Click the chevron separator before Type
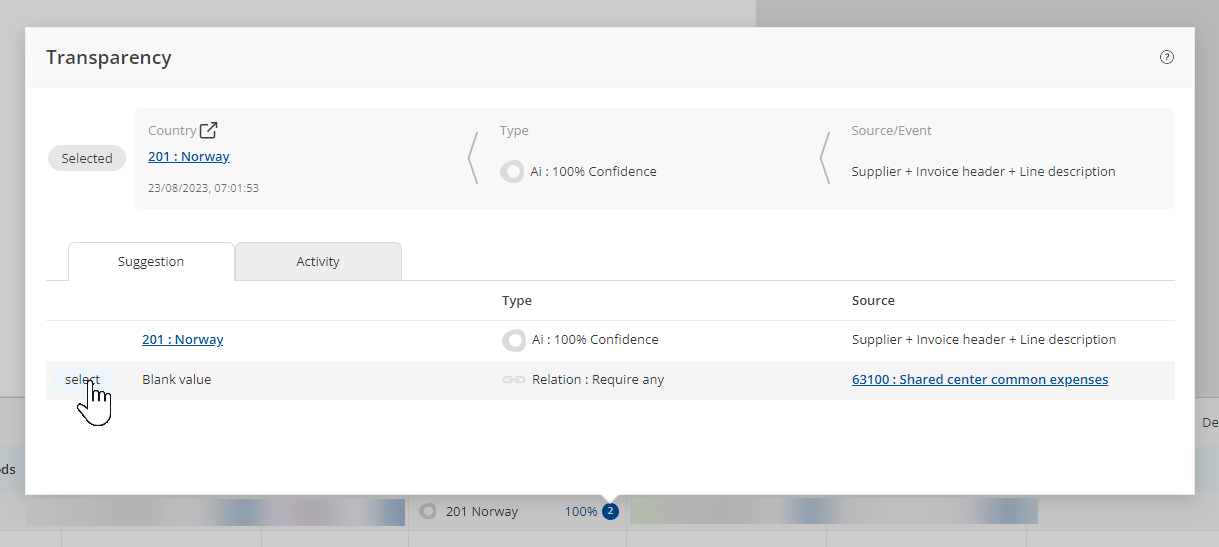1219x547 pixels. [473, 158]
